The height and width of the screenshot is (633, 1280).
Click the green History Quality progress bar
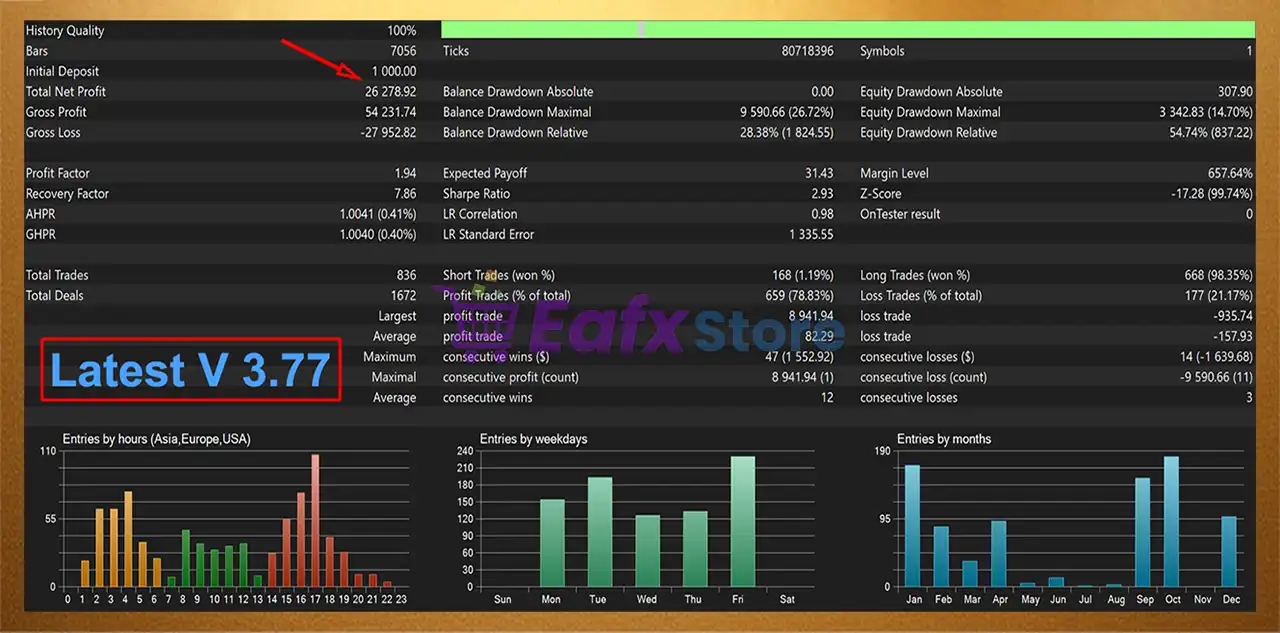coord(847,30)
